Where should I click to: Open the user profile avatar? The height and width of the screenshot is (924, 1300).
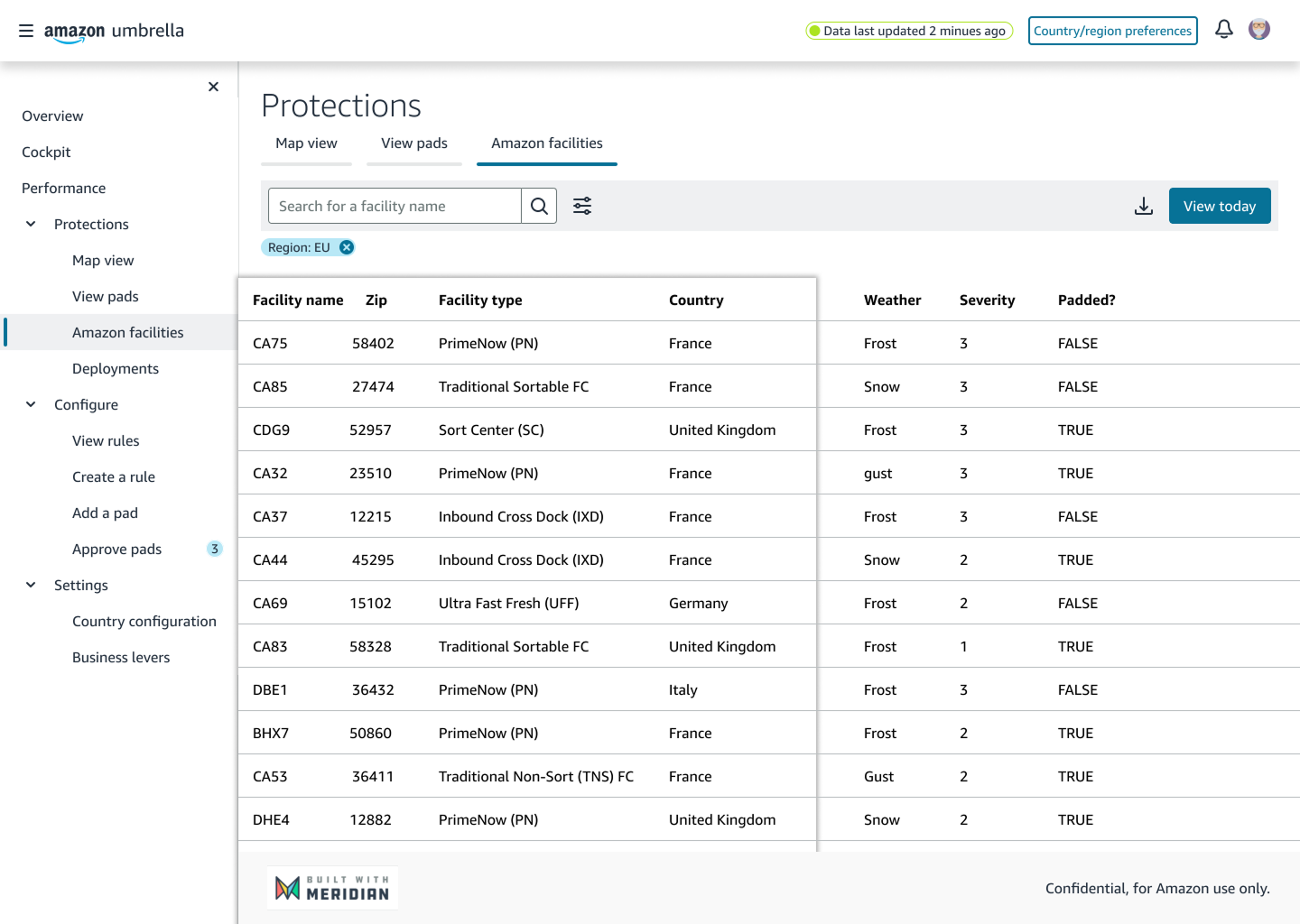coord(1259,30)
